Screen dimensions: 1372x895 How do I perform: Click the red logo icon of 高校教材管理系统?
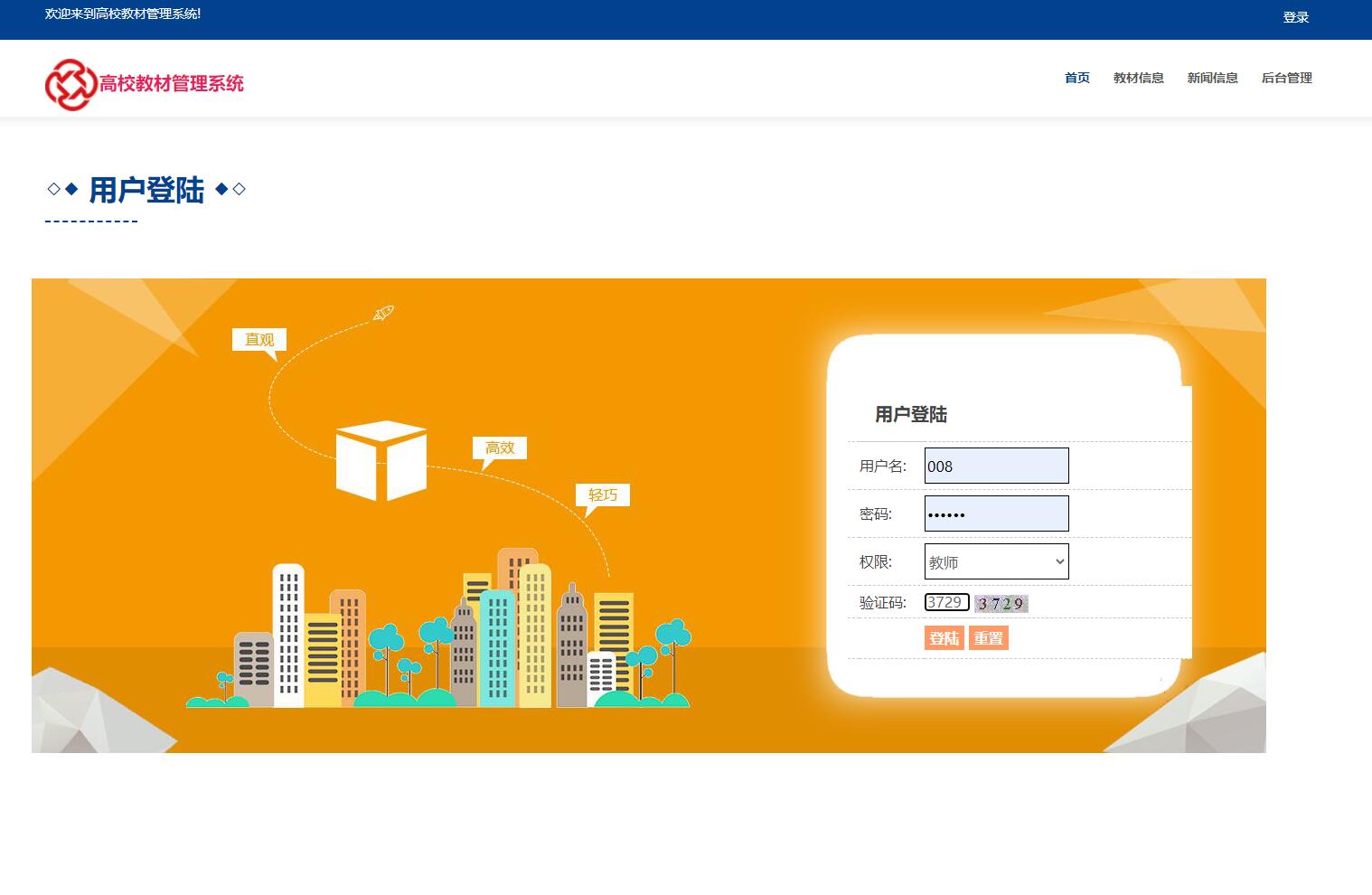click(x=72, y=84)
